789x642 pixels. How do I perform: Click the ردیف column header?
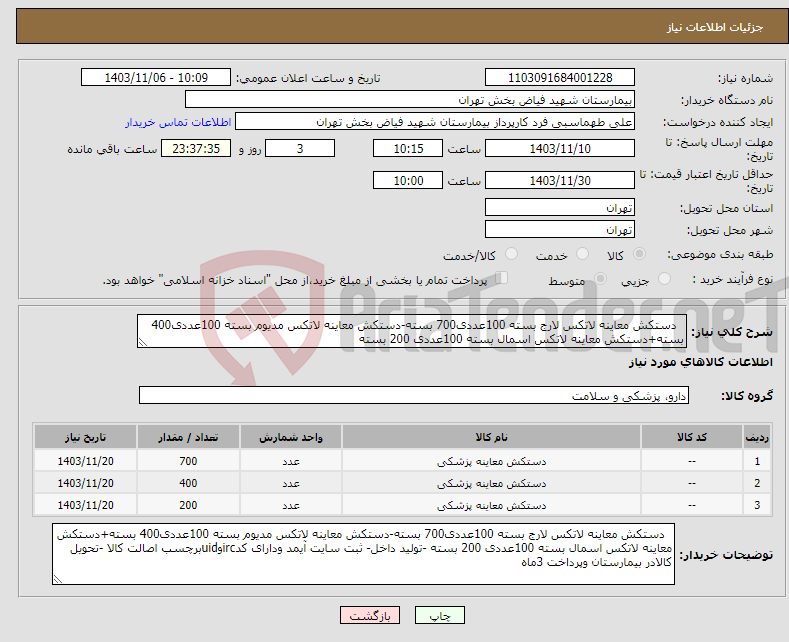(x=757, y=437)
